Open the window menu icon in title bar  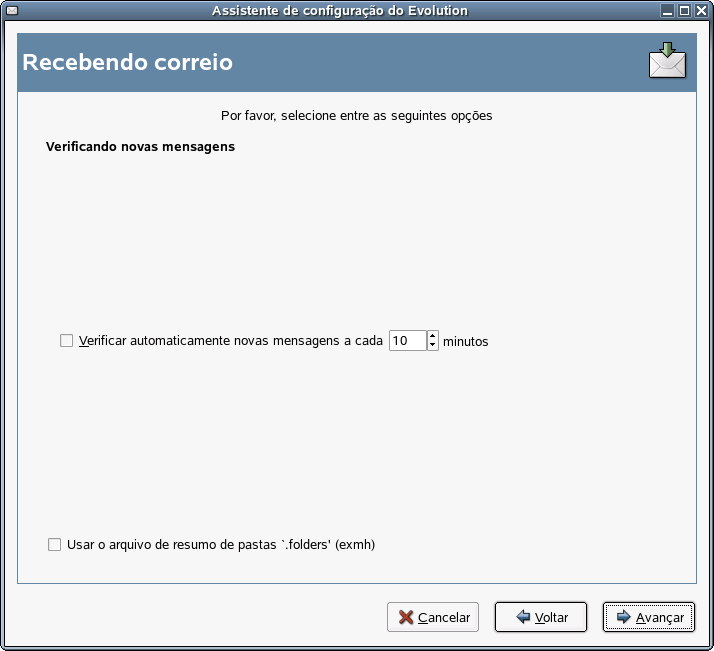[x=12, y=10]
